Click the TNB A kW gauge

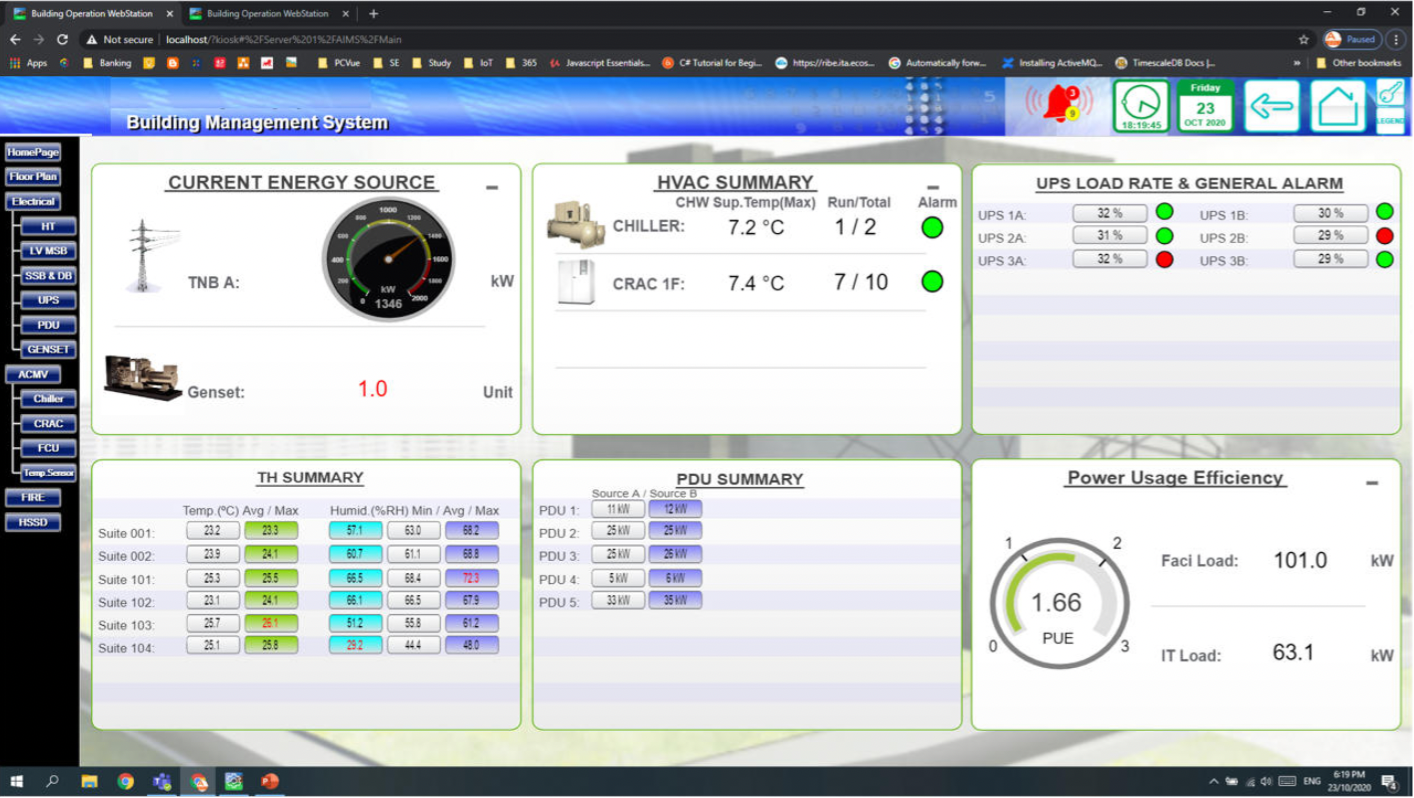point(388,260)
